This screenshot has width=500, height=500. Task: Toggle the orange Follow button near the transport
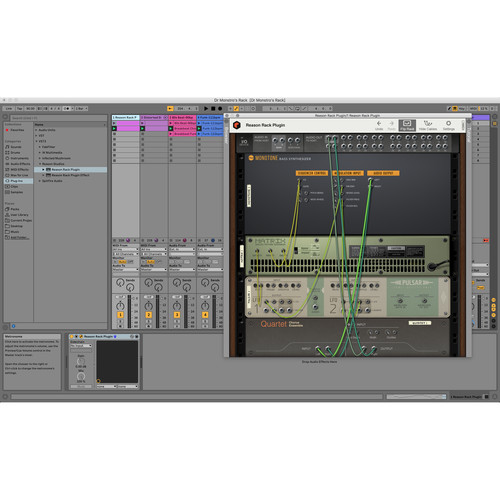click(x=170, y=108)
